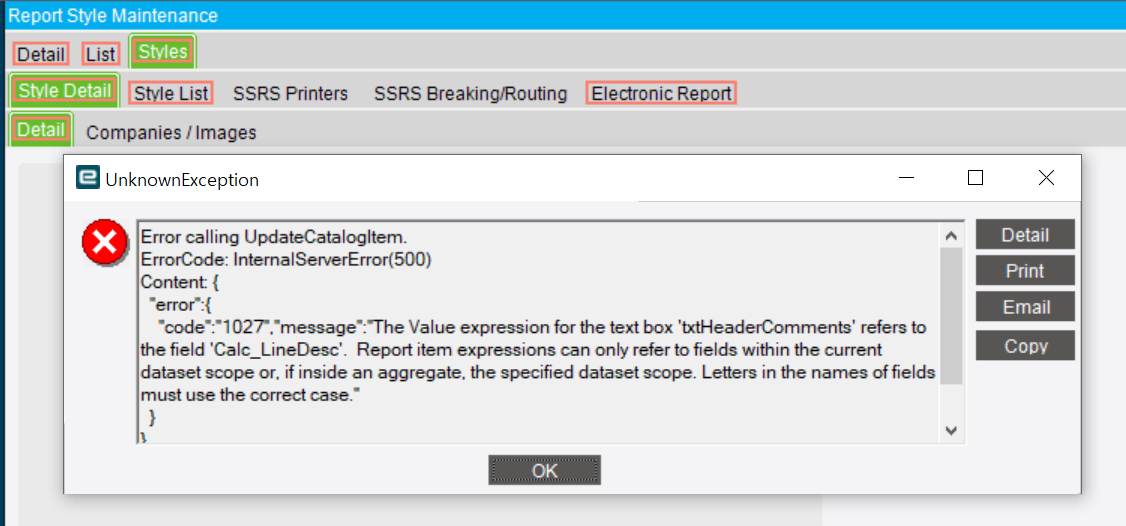Click the 'Error calling UpdateCatalogItem.' line
Image resolution: width=1126 pixels, height=526 pixels.
[x=274, y=237]
